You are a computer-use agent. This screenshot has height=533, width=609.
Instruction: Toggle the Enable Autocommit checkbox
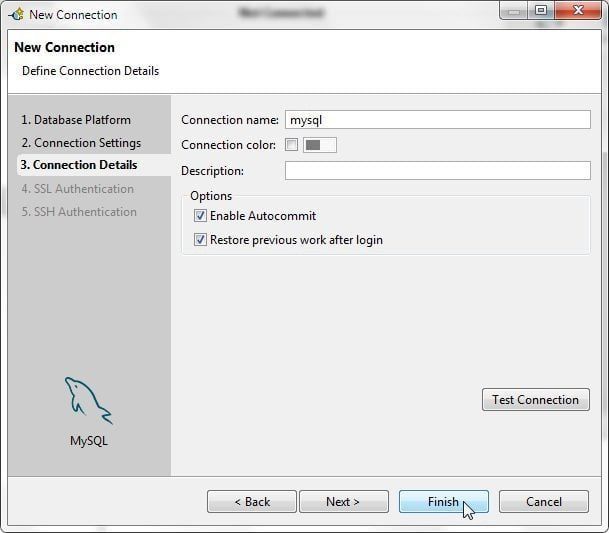pyautogui.click(x=200, y=216)
